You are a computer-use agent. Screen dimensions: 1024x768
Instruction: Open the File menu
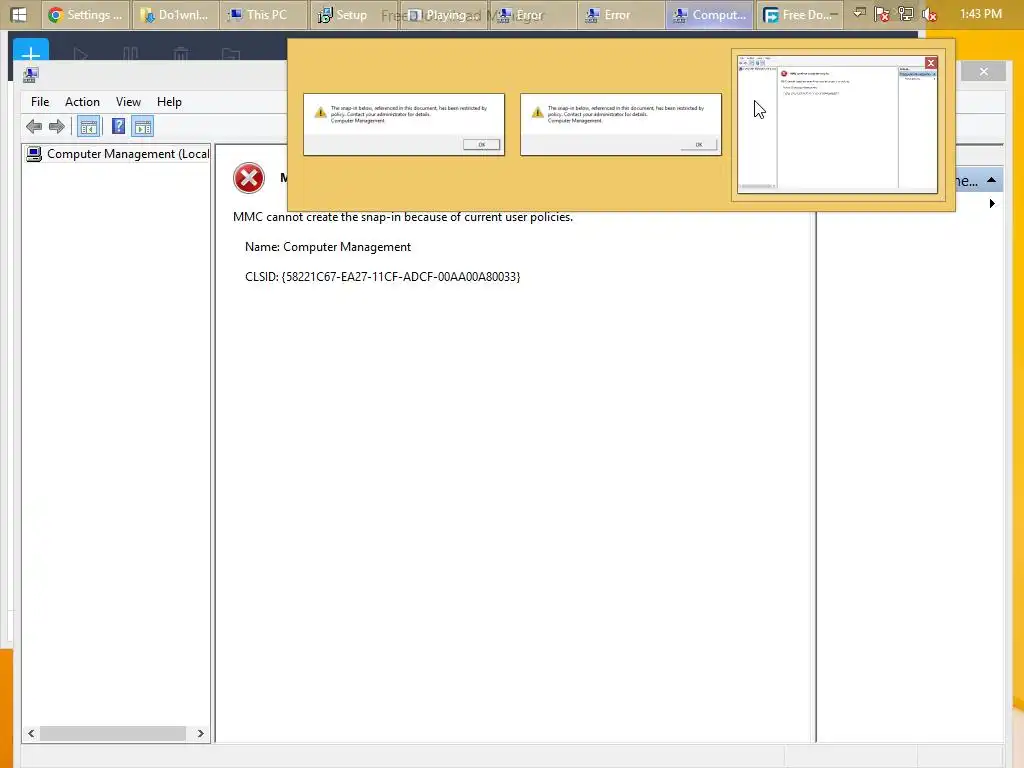pos(40,102)
